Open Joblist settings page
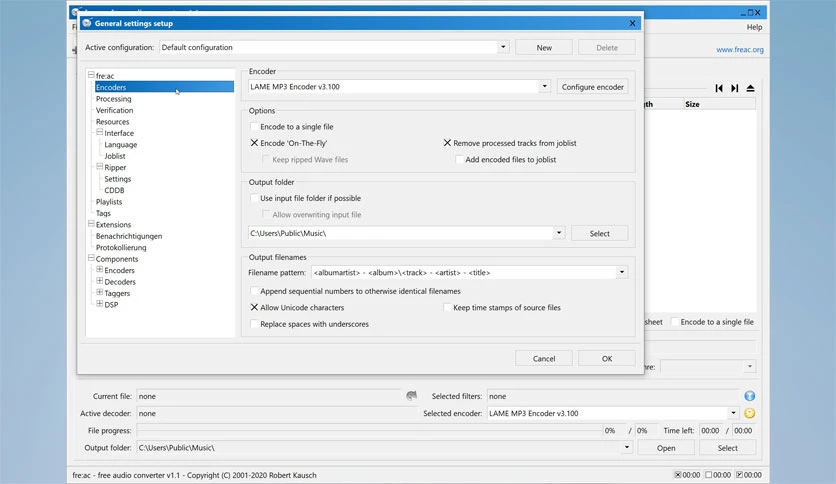This screenshot has width=836, height=484. (x=115, y=156)
